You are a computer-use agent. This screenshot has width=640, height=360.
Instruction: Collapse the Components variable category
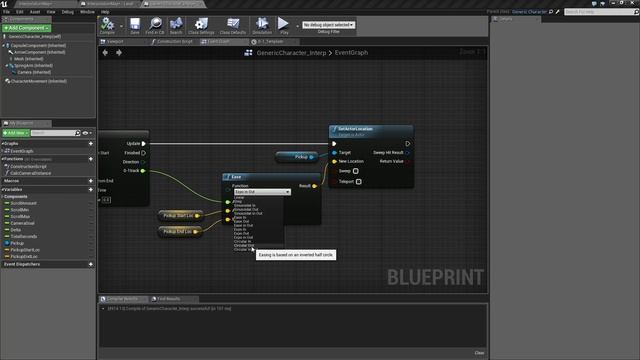2,197
